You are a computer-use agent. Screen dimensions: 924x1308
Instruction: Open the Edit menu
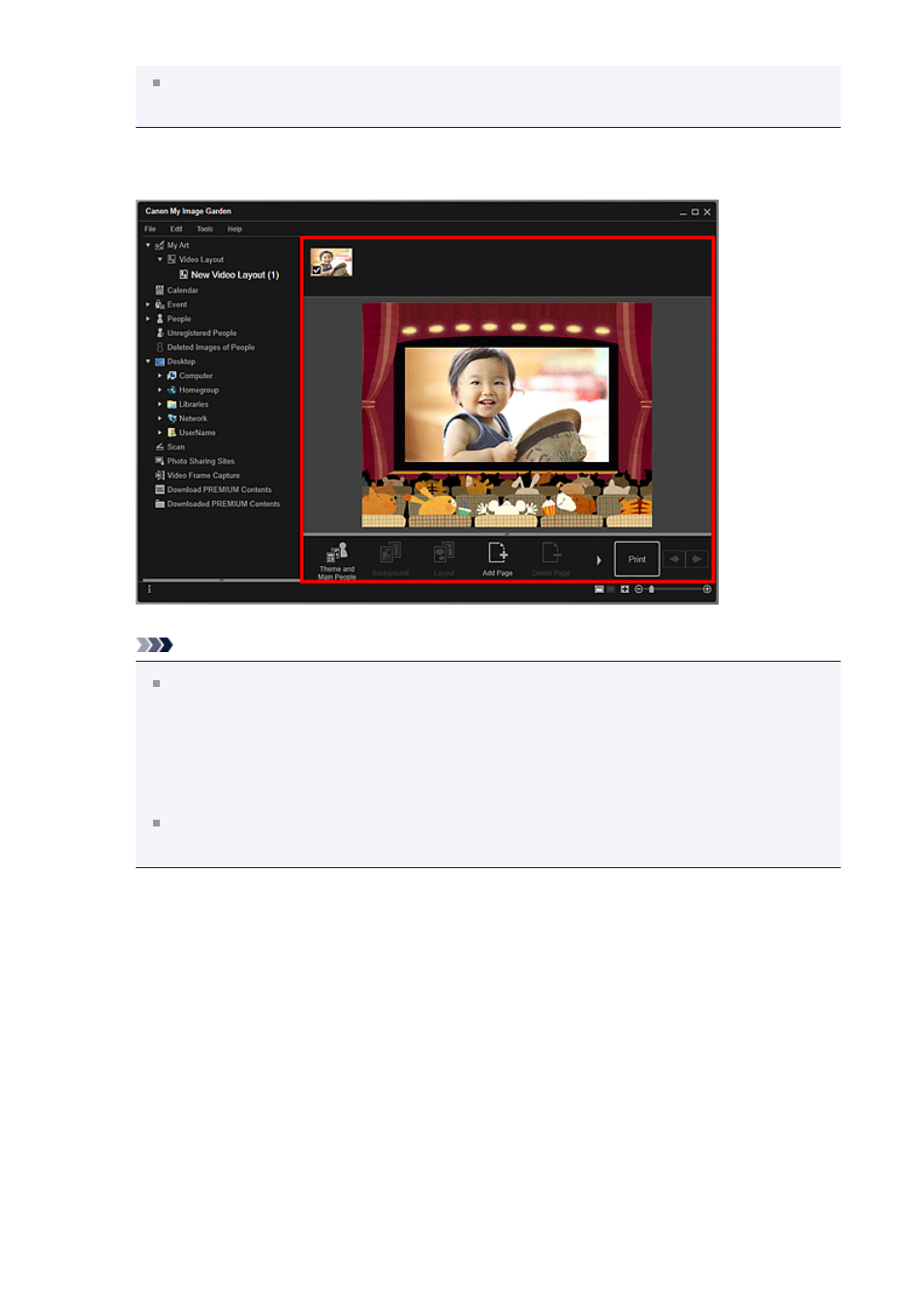pyautogui.click(x=176, y=230)
